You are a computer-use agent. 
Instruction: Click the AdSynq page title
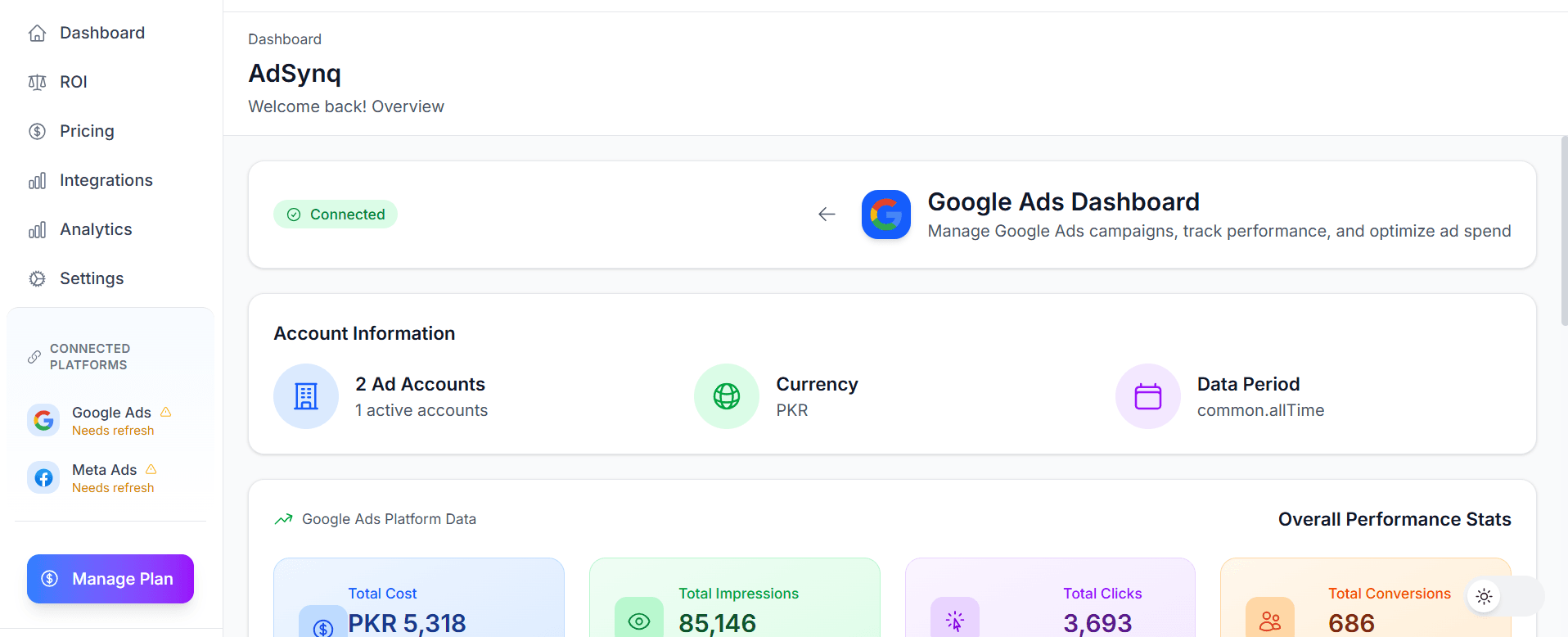(295, 73)
